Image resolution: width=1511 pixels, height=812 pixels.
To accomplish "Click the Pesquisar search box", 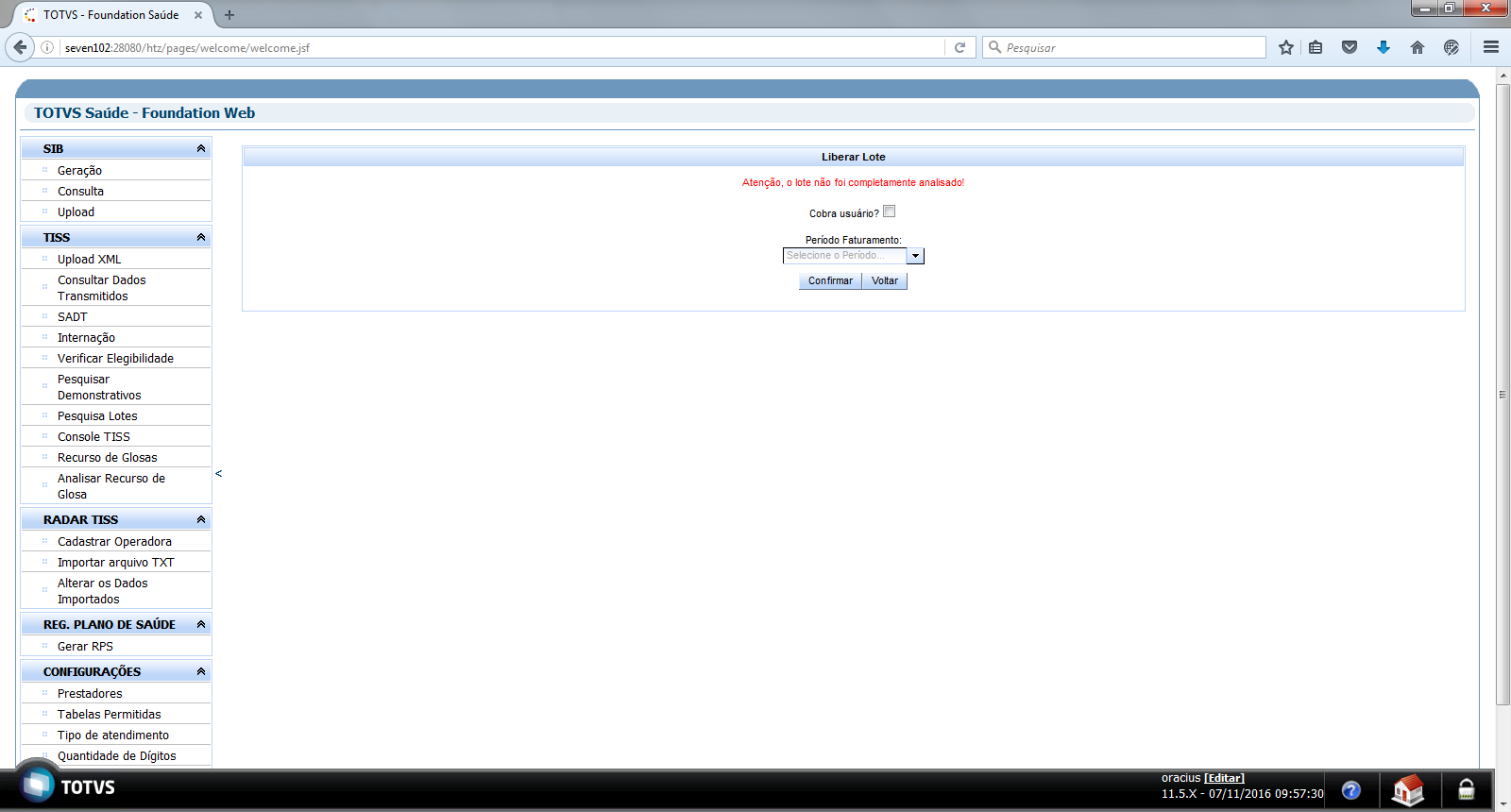I will [x=1124, y=47].
